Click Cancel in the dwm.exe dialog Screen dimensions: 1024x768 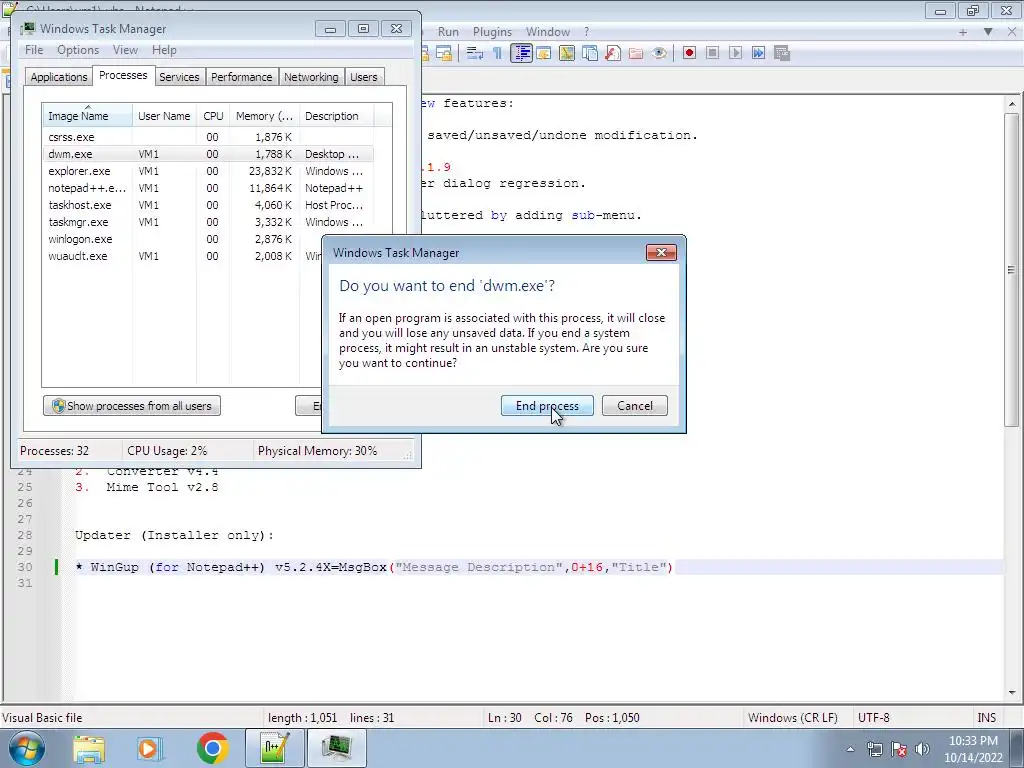(635, 406)
